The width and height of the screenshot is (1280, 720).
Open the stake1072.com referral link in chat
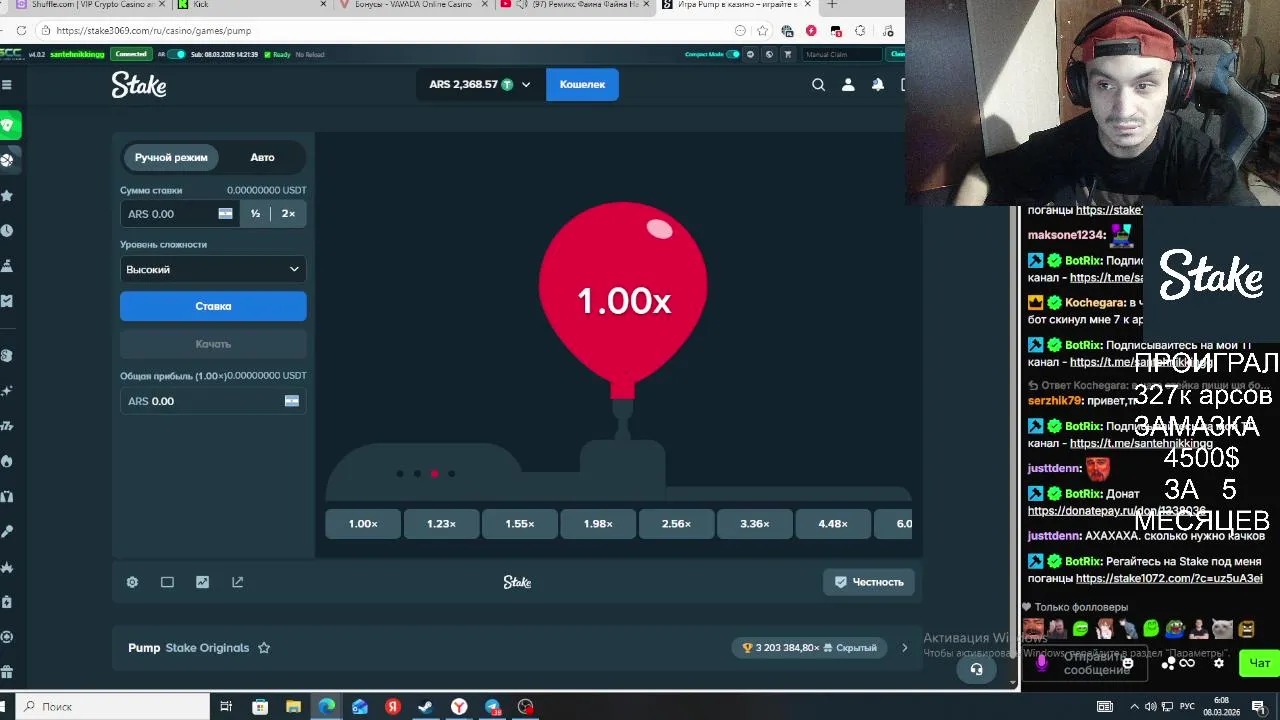click(1169, 578)
